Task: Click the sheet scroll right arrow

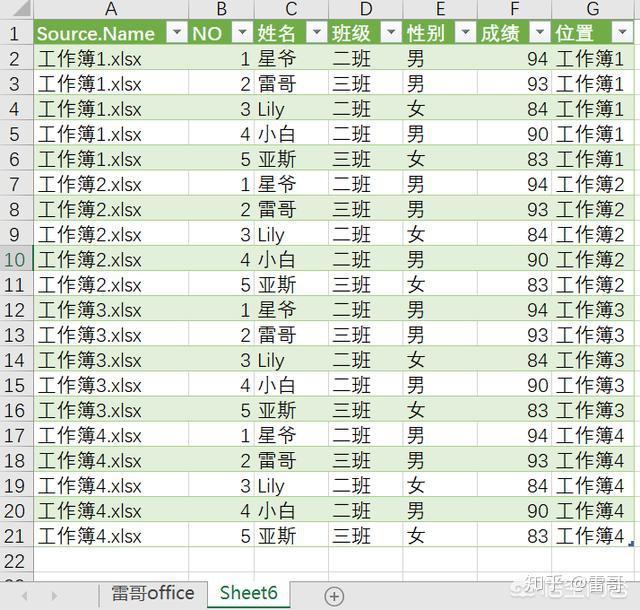Action: (54, 596)
